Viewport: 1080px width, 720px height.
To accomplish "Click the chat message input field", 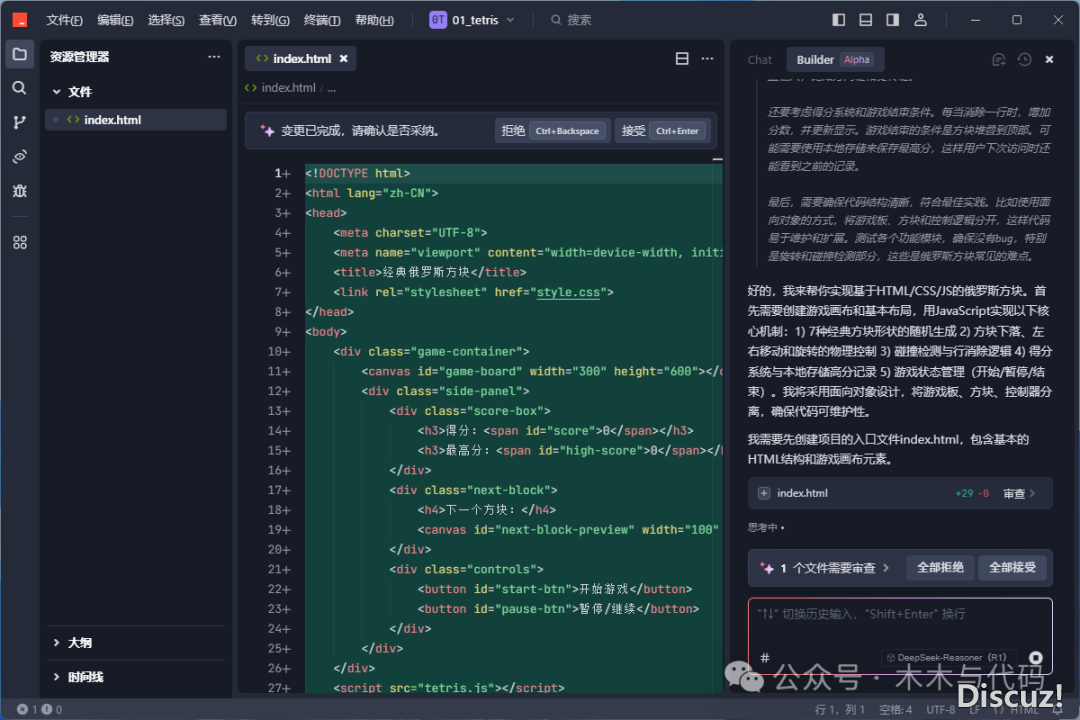I will coord(899,614).
